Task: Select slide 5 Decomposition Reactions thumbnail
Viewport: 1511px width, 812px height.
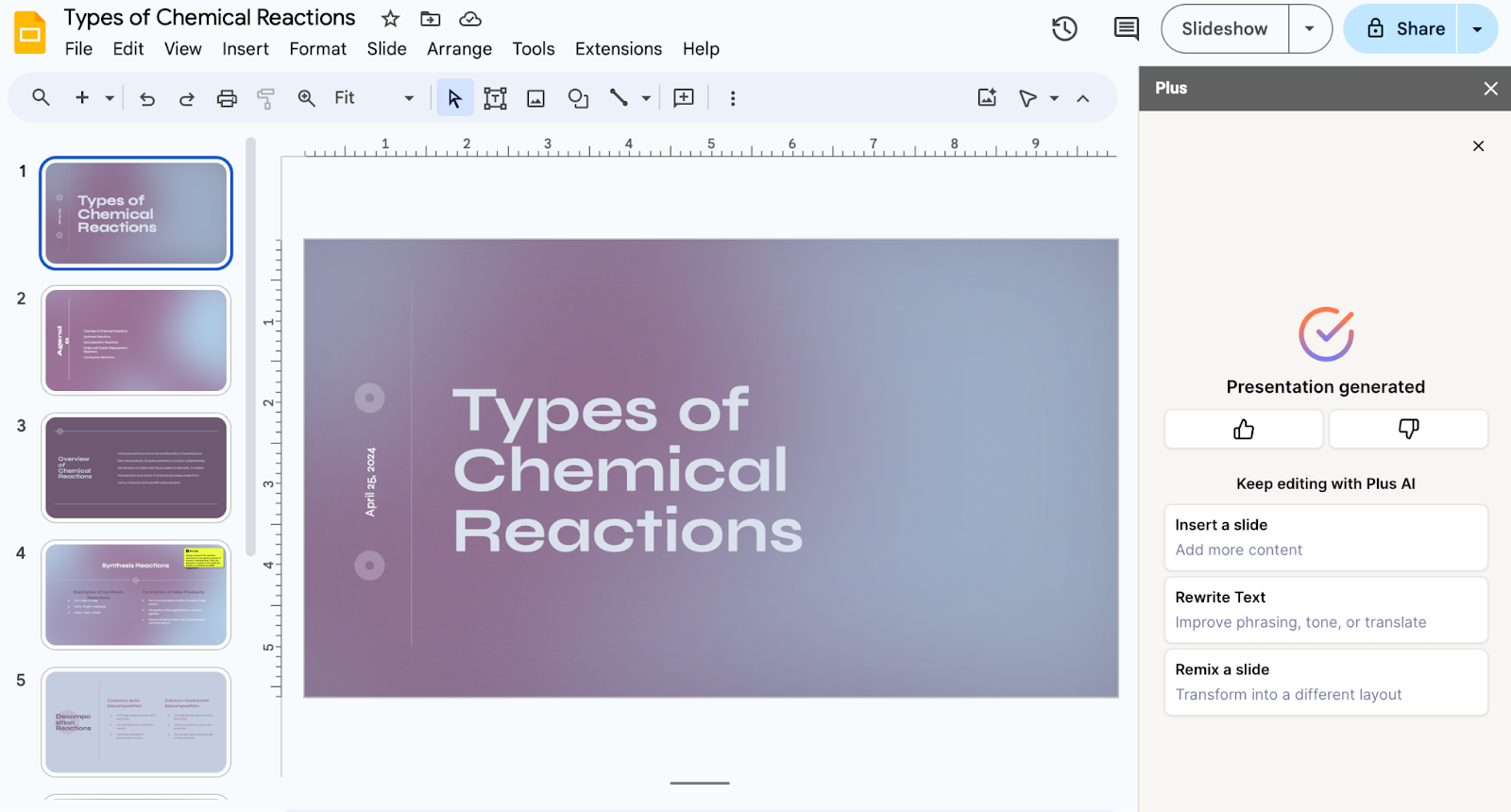Action: pos(136,722)
